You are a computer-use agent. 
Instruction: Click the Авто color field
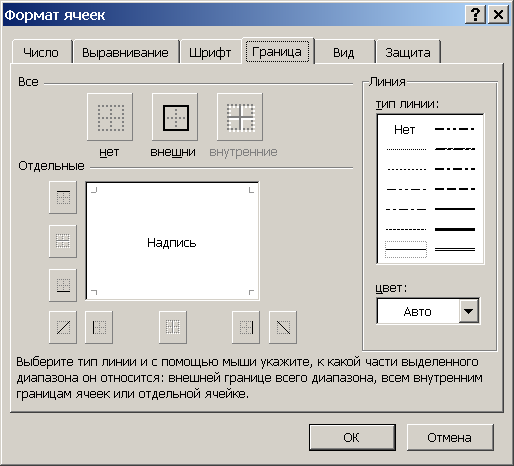tap(418, 311)
